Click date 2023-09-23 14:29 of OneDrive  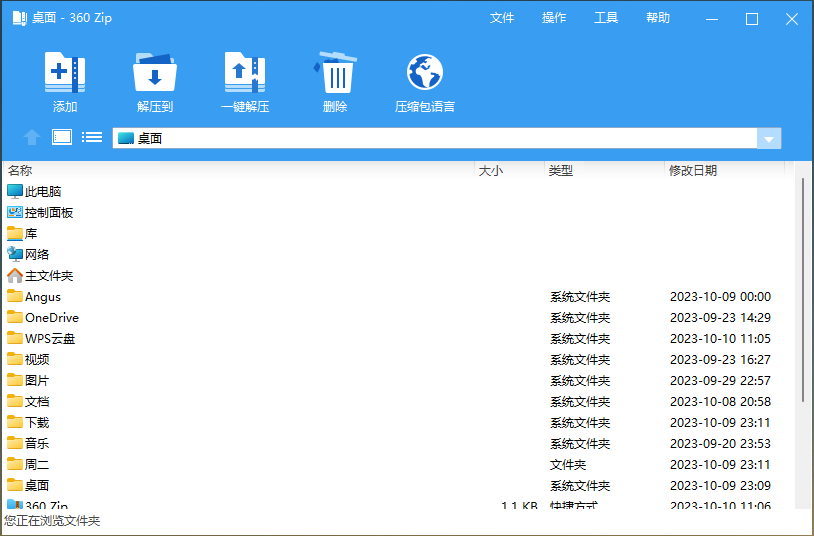coord(720,317)
